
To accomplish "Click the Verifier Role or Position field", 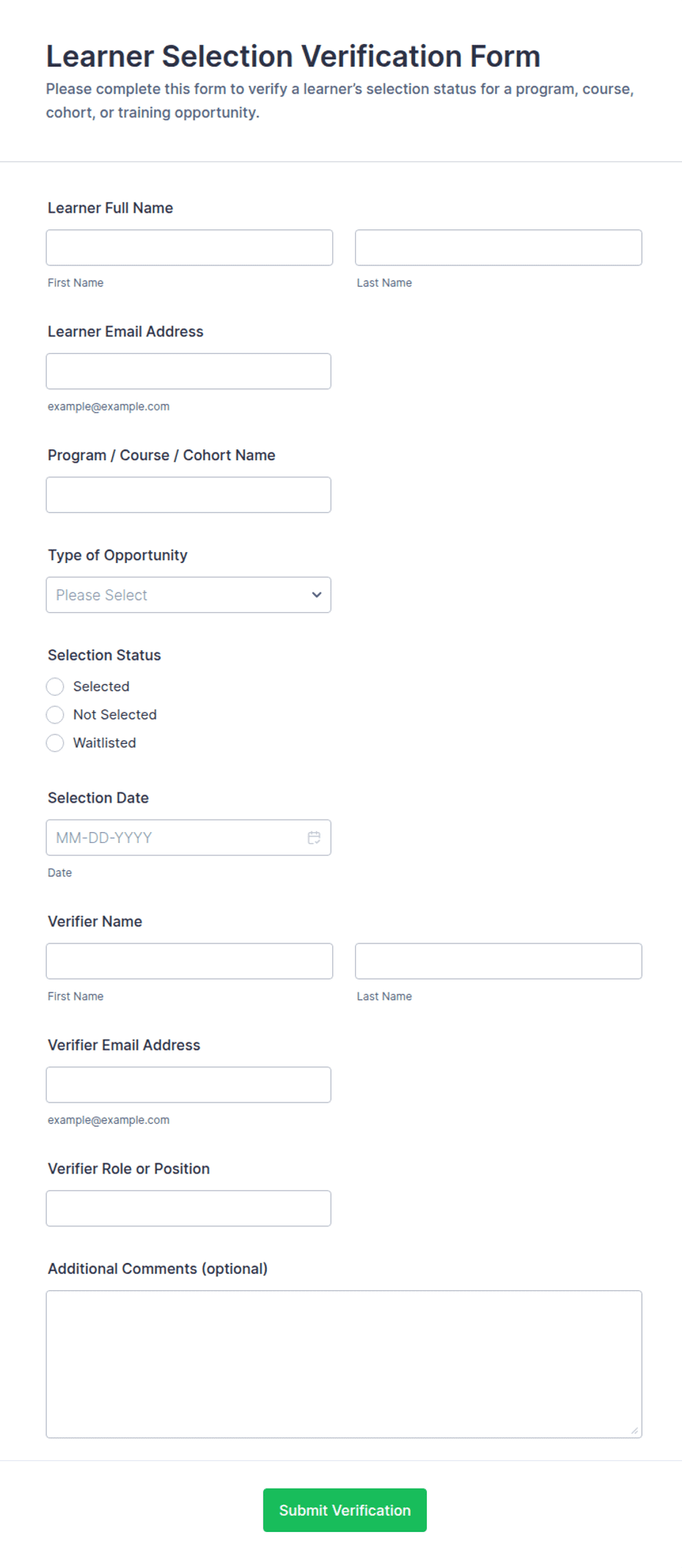I will tap(188, 1208).
